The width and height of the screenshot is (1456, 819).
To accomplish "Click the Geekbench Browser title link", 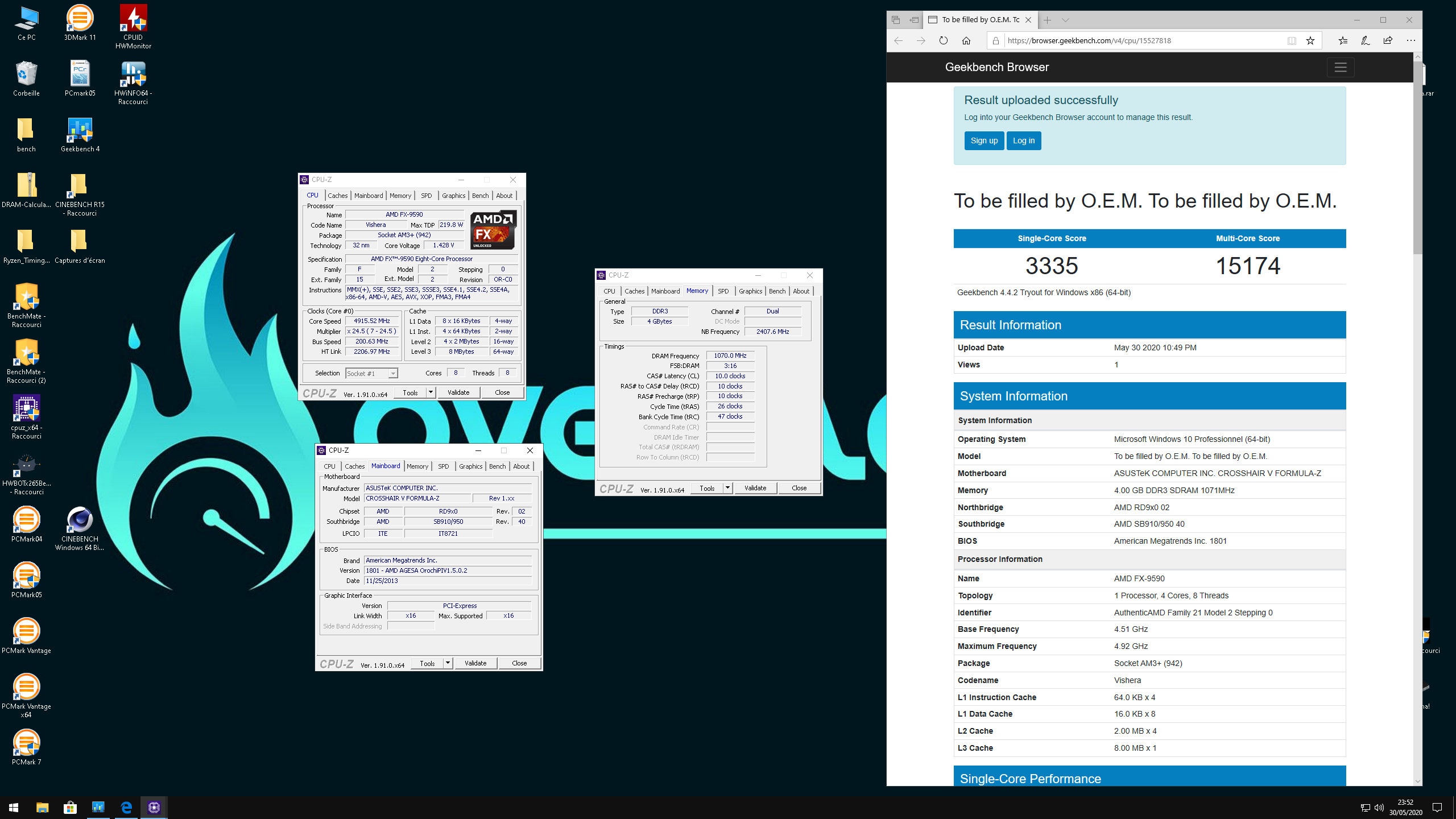I will [997, 67].
